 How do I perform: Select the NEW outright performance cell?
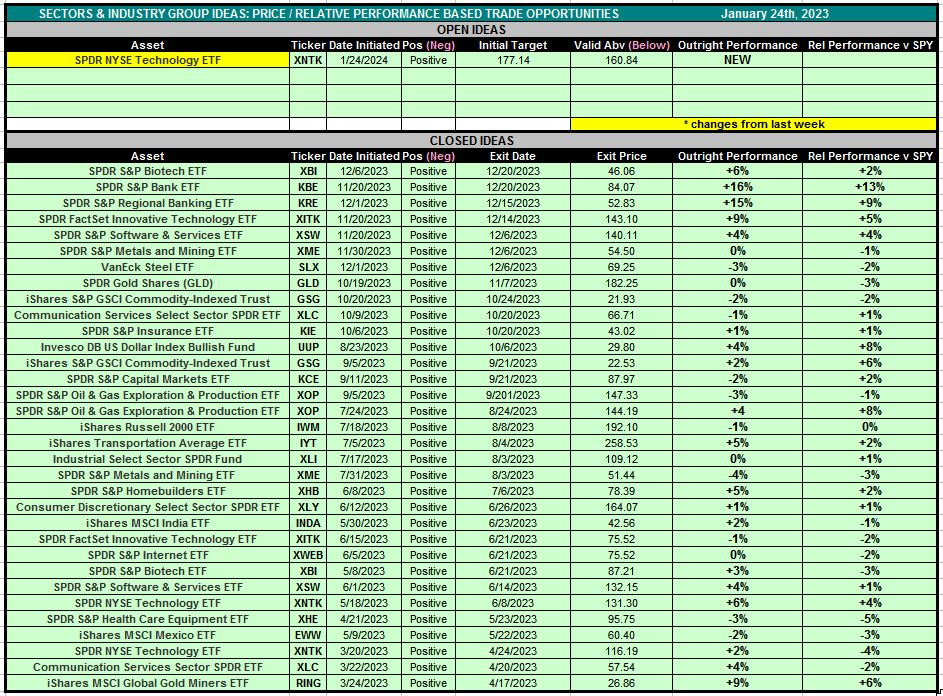click(736, 60)
